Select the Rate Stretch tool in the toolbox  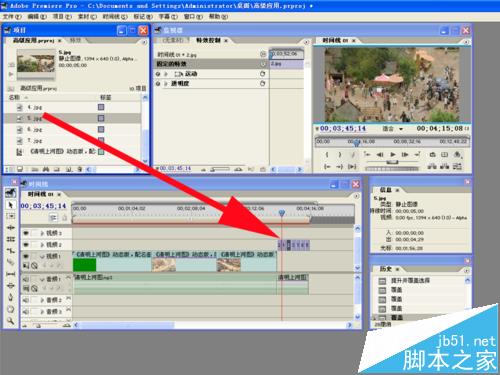pyautogui.click(x=11, y=250)
